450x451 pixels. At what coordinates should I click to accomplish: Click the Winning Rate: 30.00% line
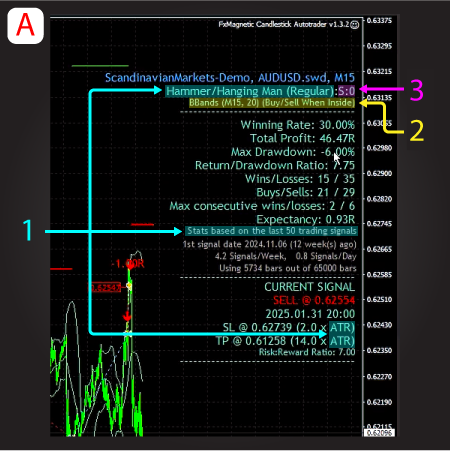coord(298,125)
